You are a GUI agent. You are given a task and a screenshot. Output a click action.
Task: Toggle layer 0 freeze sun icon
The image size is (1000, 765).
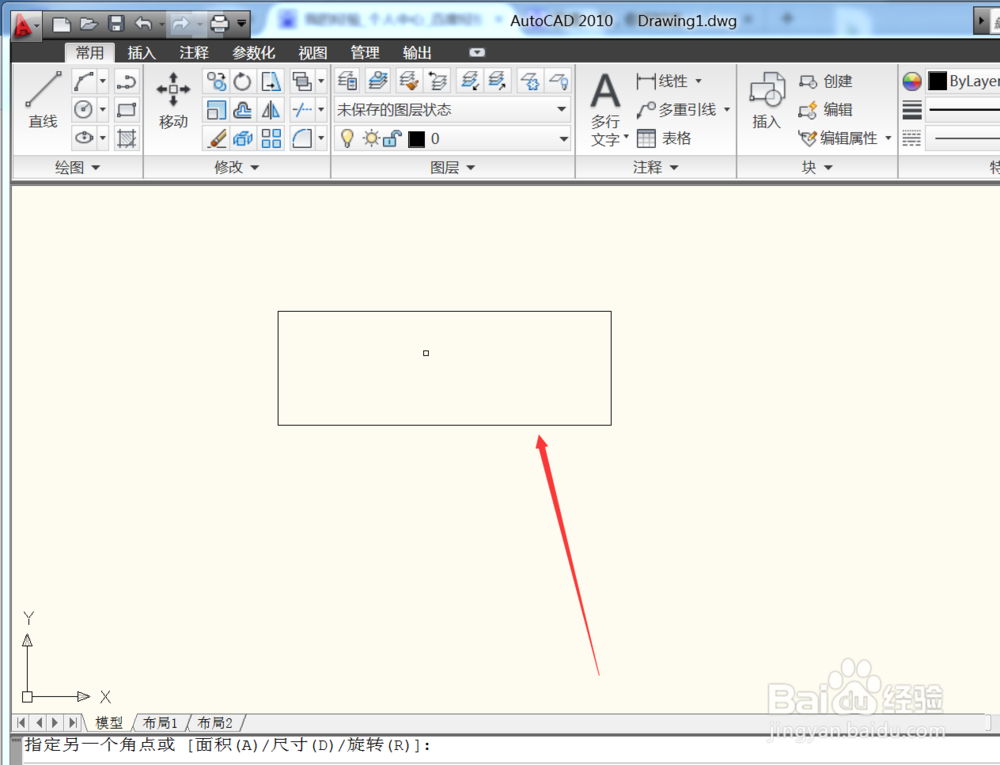(x=371, y=138)
